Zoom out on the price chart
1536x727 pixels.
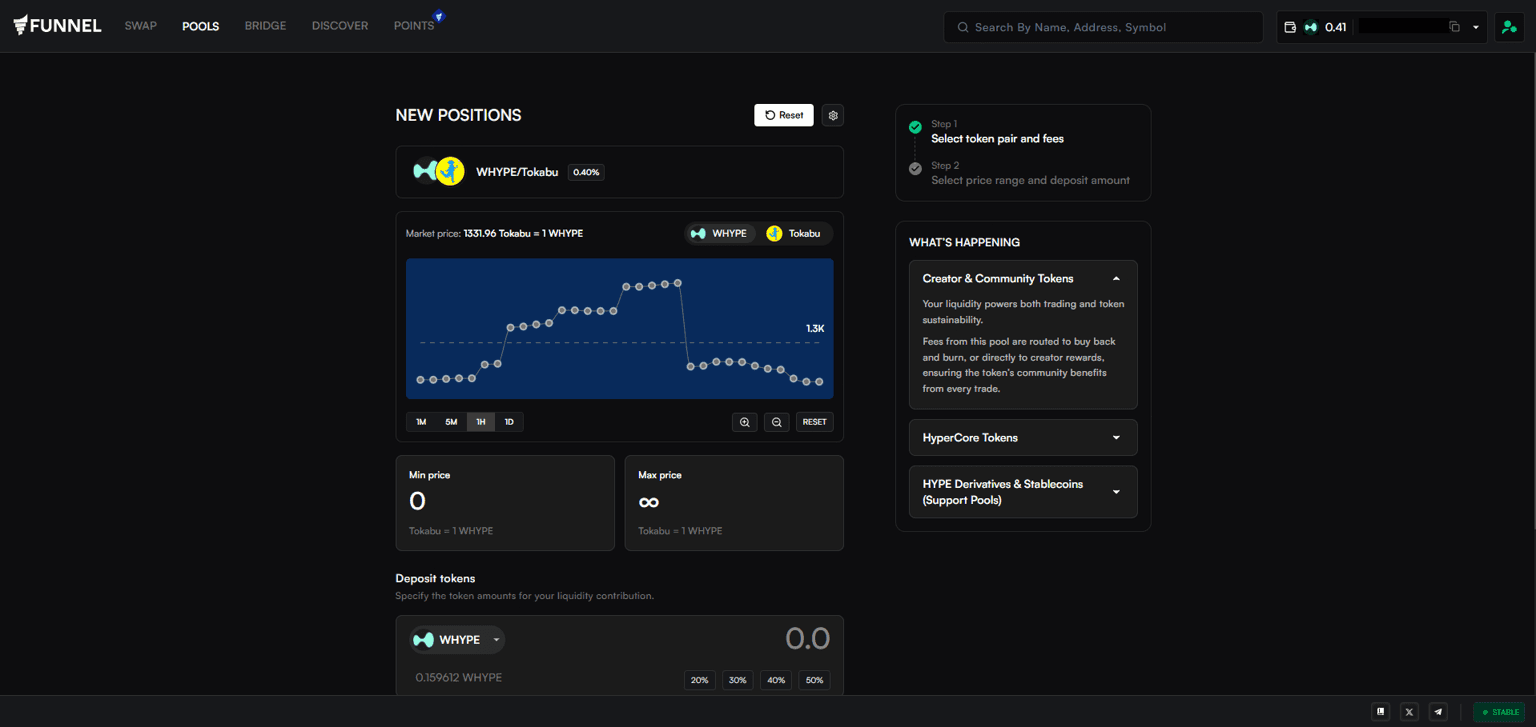pyautogui.click(x=776, y=422)
